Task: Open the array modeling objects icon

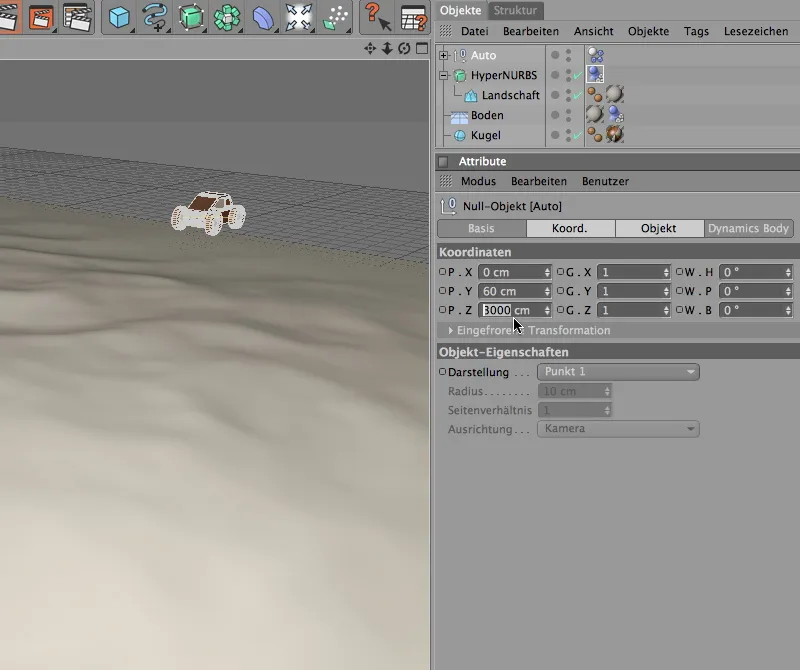Action: click(x=227, y=17)
